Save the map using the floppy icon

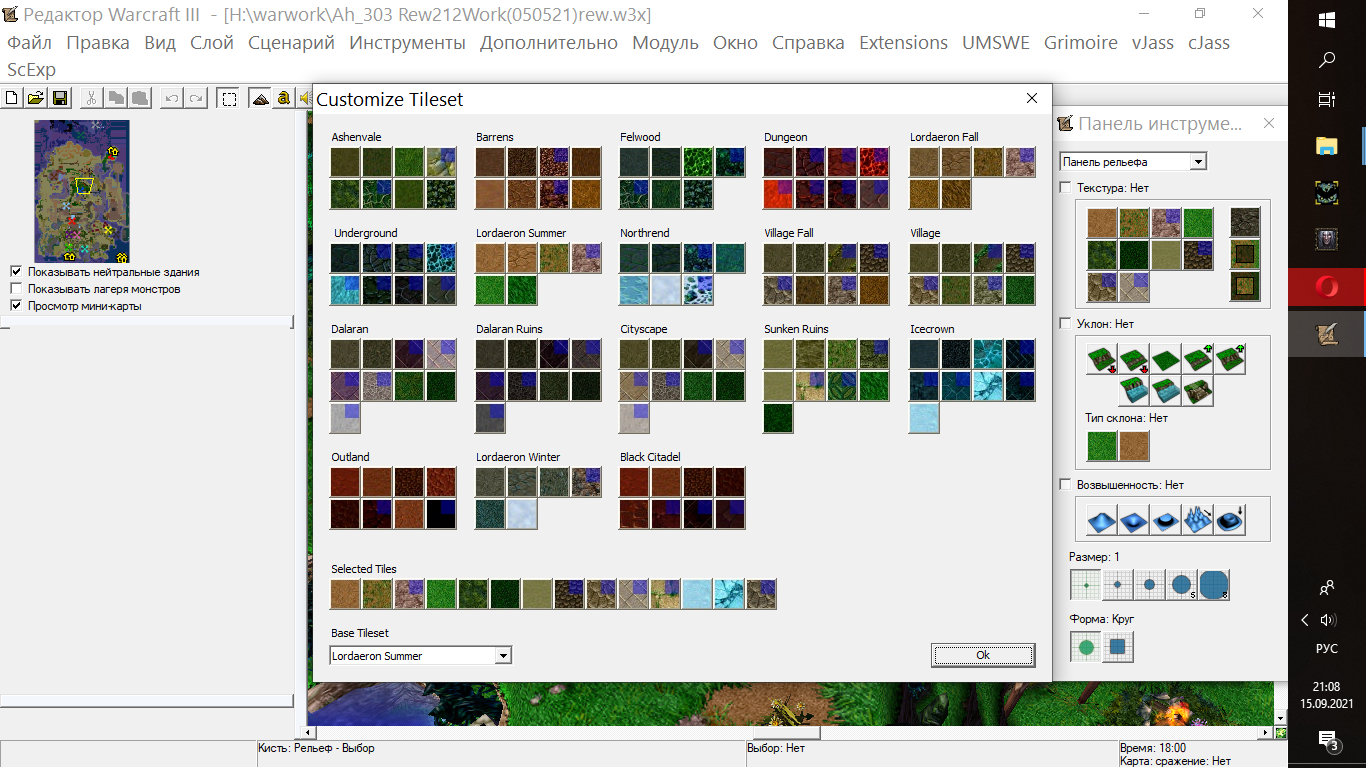tap(60, 98)
